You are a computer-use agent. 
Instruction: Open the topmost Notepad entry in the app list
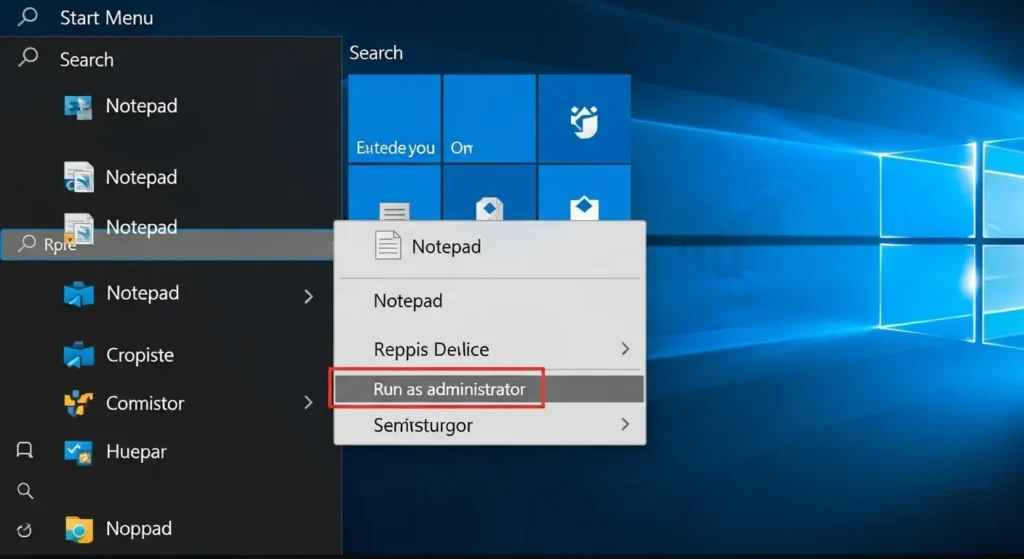coord(121,106)
